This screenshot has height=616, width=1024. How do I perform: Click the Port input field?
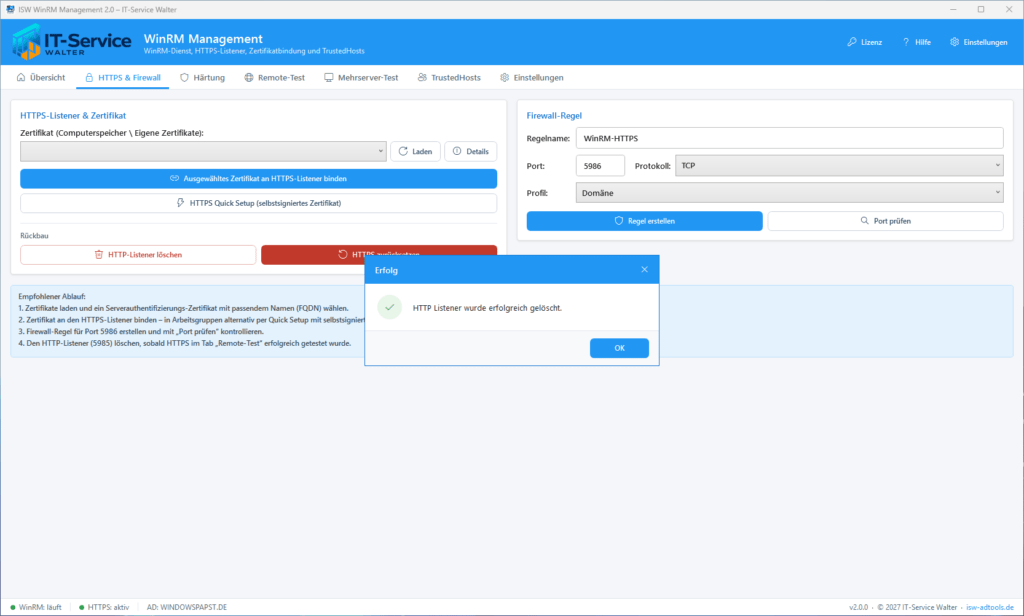point(600,166)
